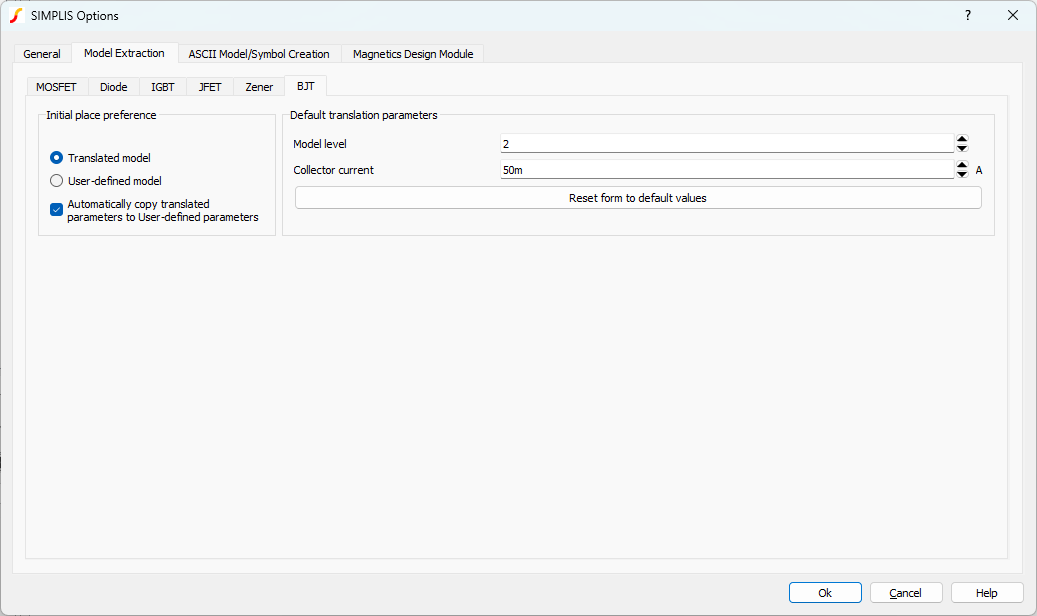
Task: Click the Collector current input field
Action: (726, 170)
